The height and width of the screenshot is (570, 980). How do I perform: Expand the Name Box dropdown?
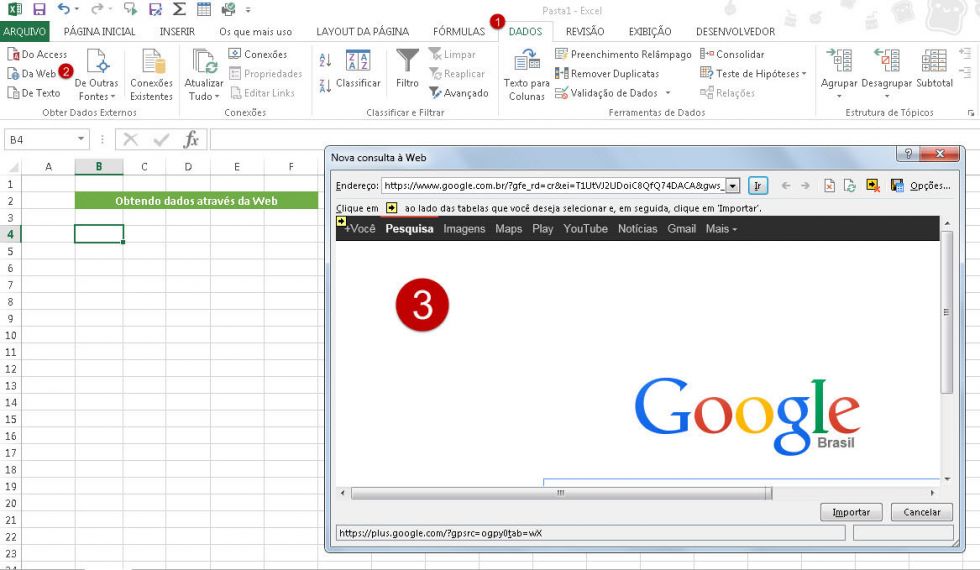[x=81, y=139]
